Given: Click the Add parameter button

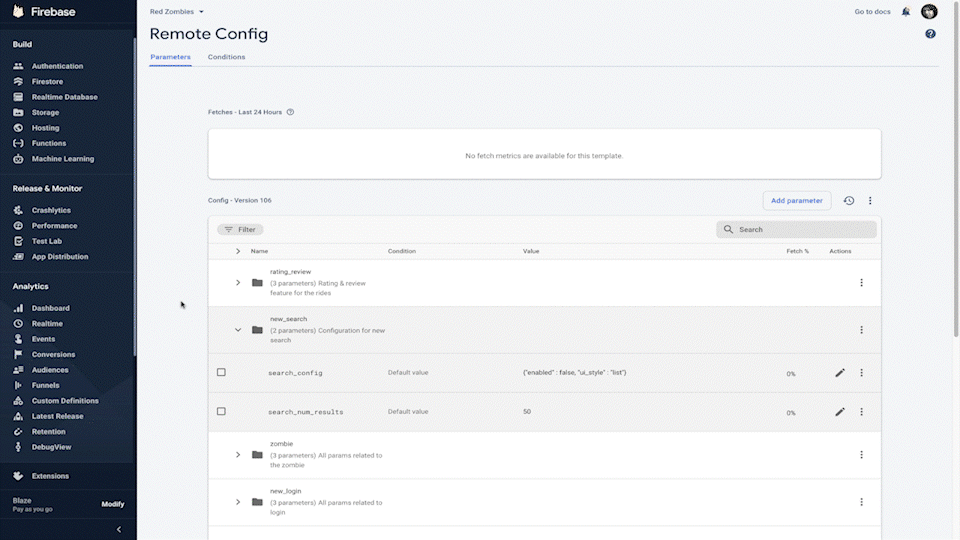Looking at the screenshot, I should click(797, 200).
